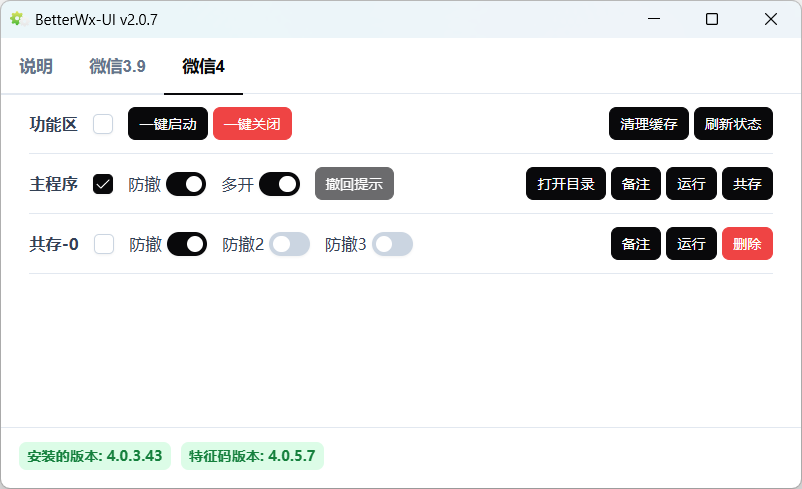Viewport: 802px width, 489px height.
Task: Click 清理缓存 to clear cache
Action: (649, 124)
